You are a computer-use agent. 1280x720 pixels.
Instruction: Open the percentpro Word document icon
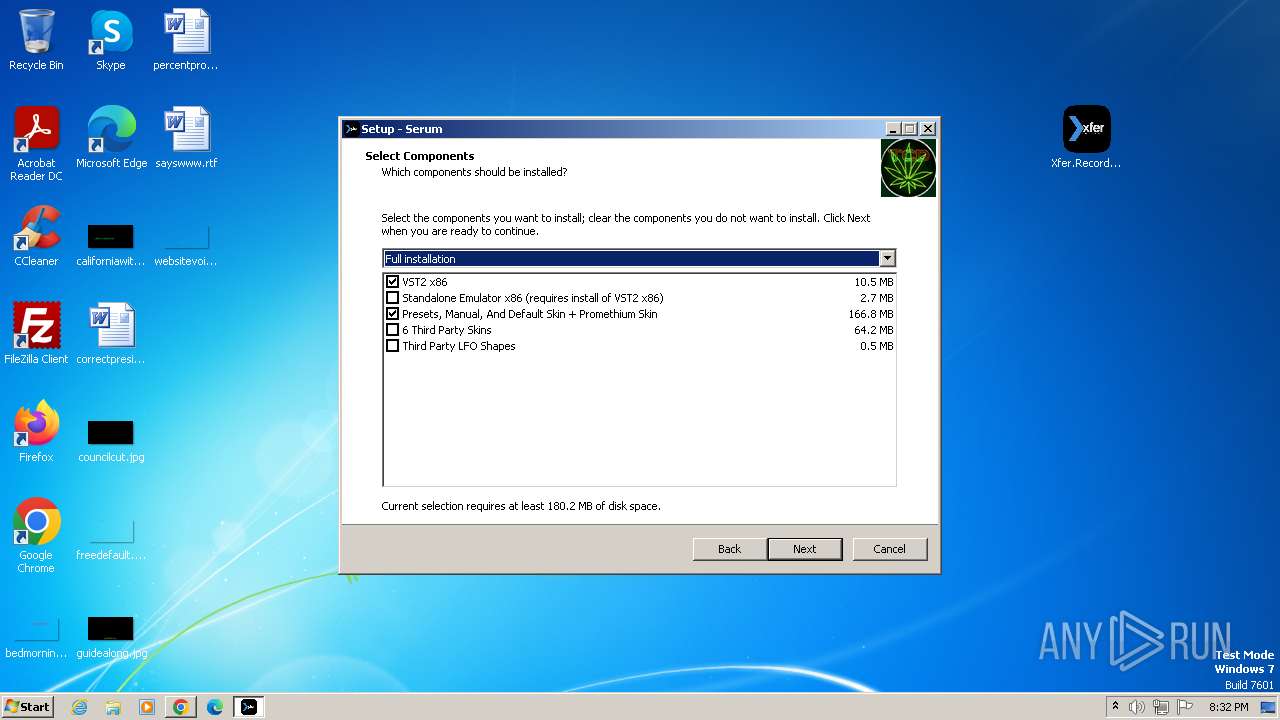point(186,40)
